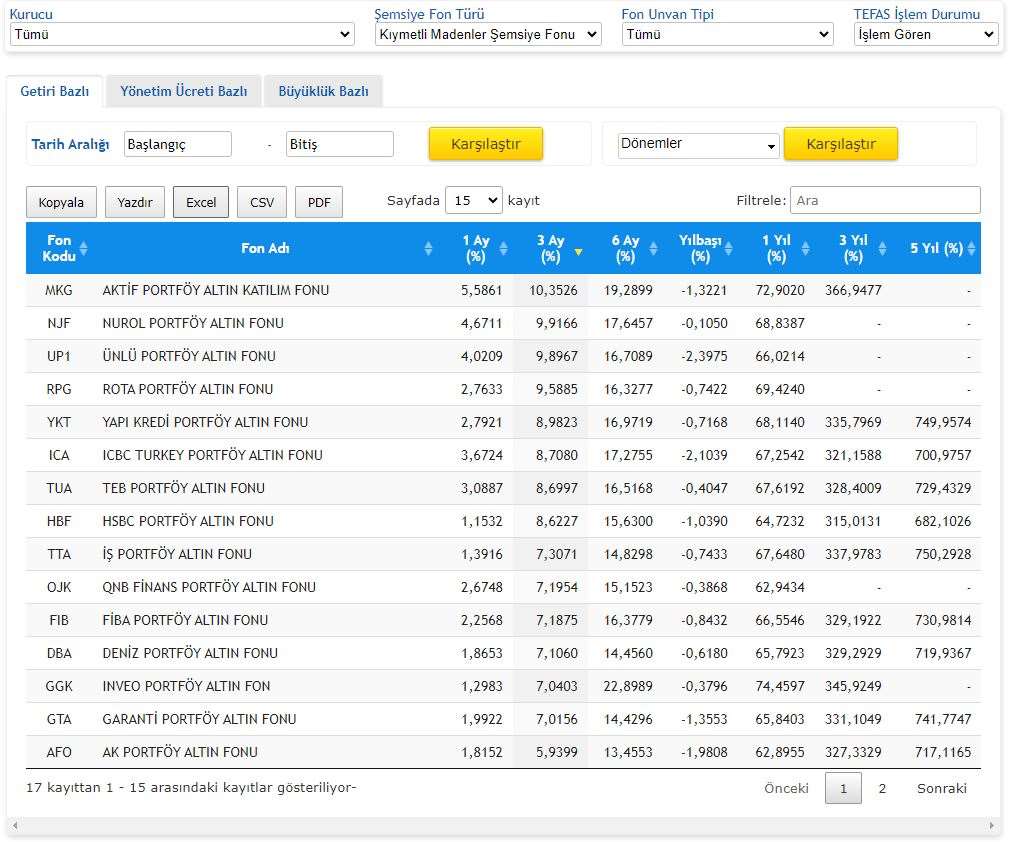Sort by 1 Yıl (%) column
This screenshot has height=842, width=1018.
(x=804, y=249)
